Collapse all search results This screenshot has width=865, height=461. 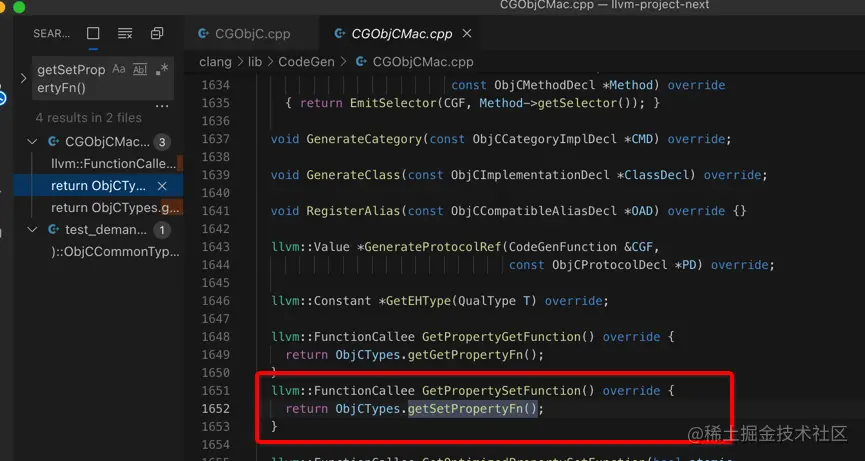[x=157, y=34]
